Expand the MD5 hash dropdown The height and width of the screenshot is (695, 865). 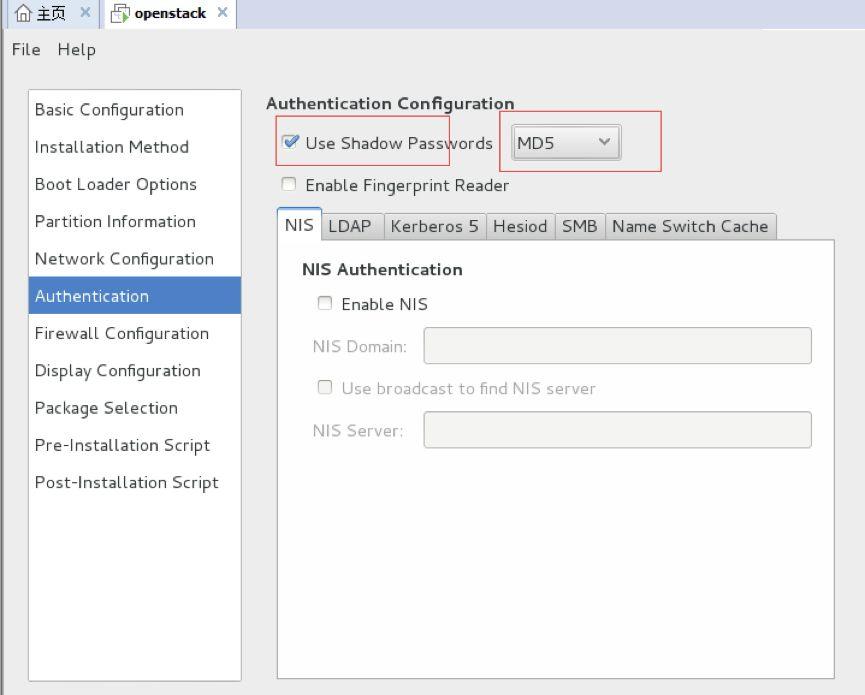click(x=565, y=143)
